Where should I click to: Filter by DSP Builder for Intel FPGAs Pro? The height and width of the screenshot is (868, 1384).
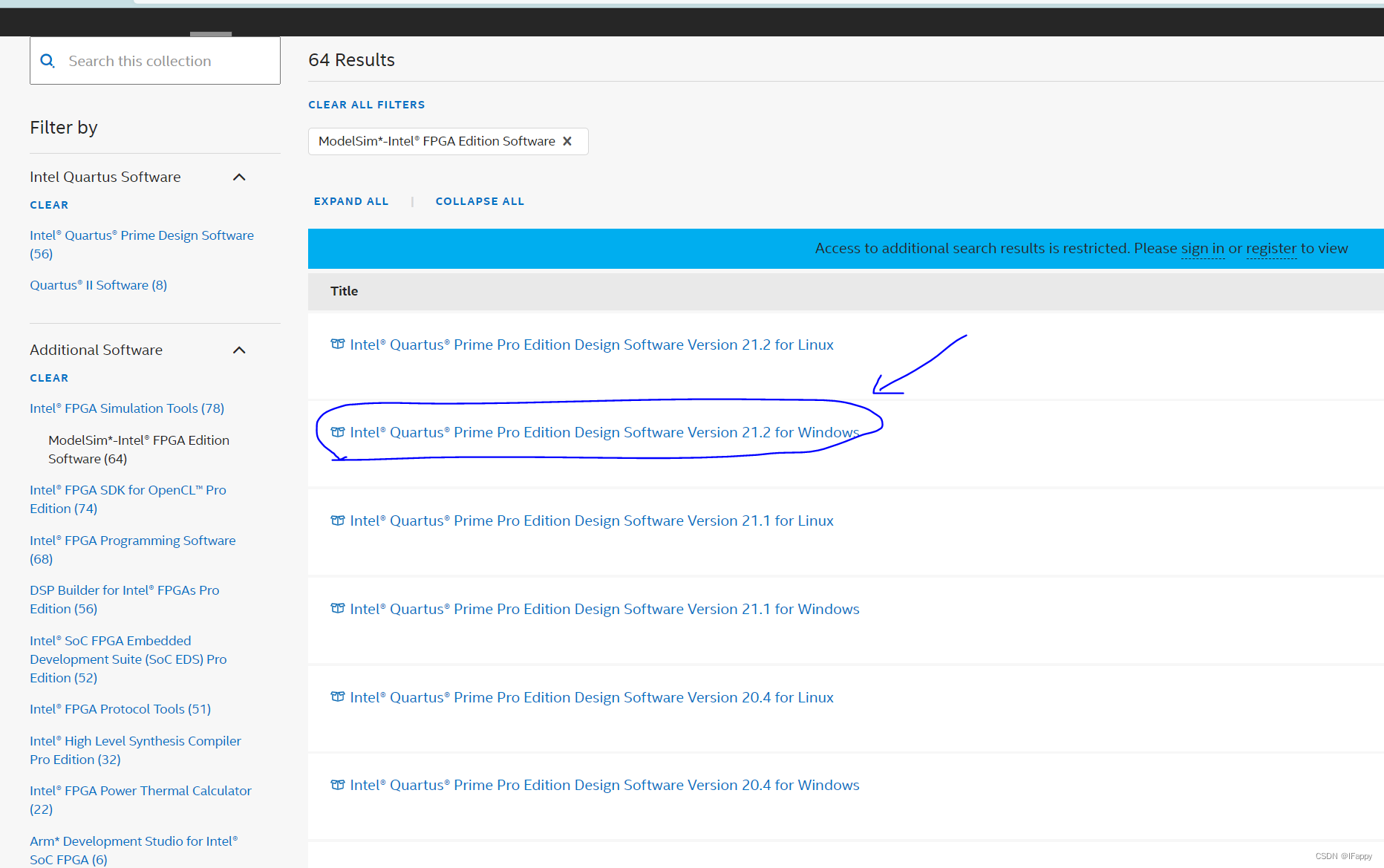pos(125,599)
